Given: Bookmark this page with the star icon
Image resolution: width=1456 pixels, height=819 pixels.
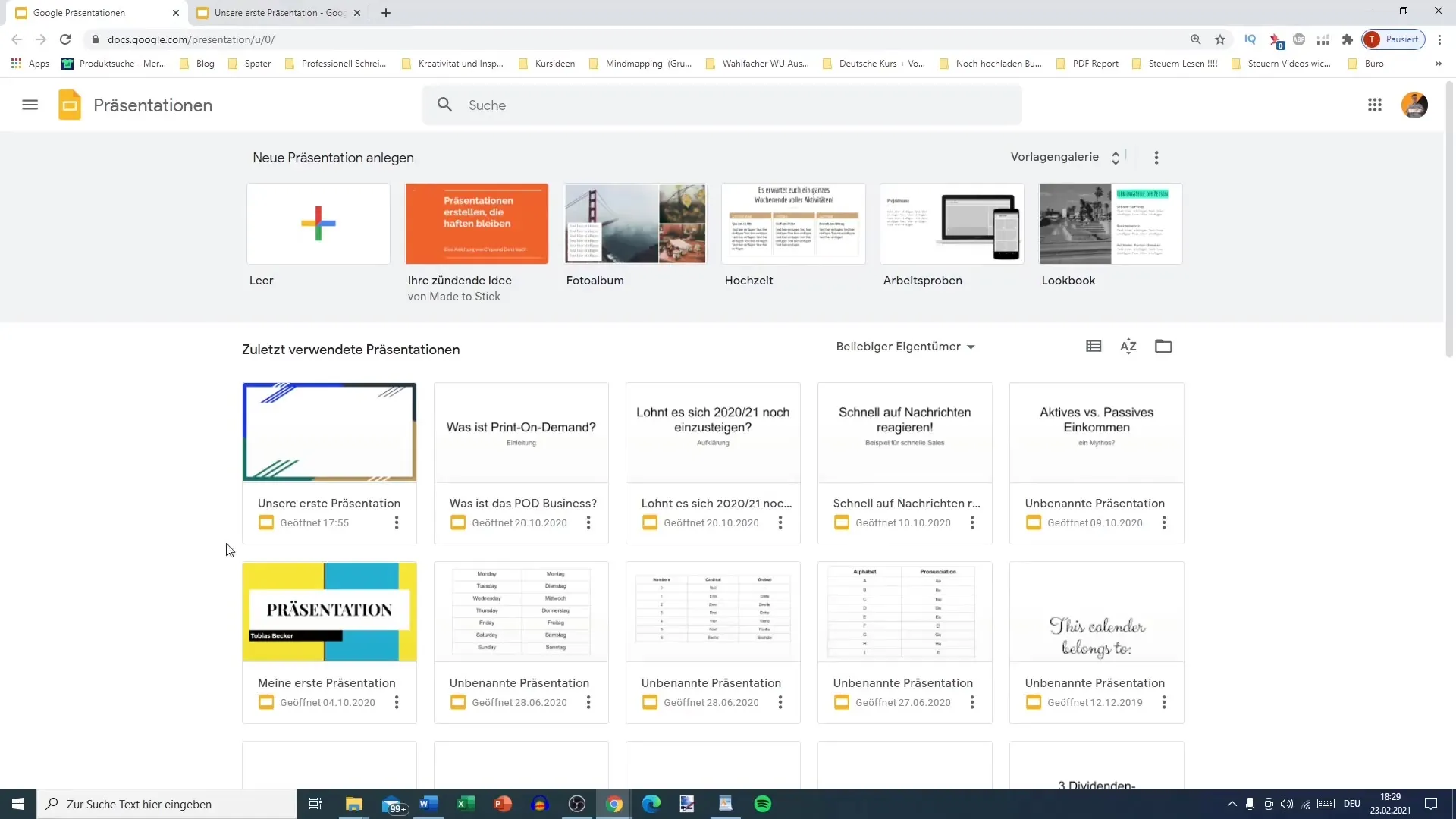Looking at the screenshot, I should click(1220, 39).
